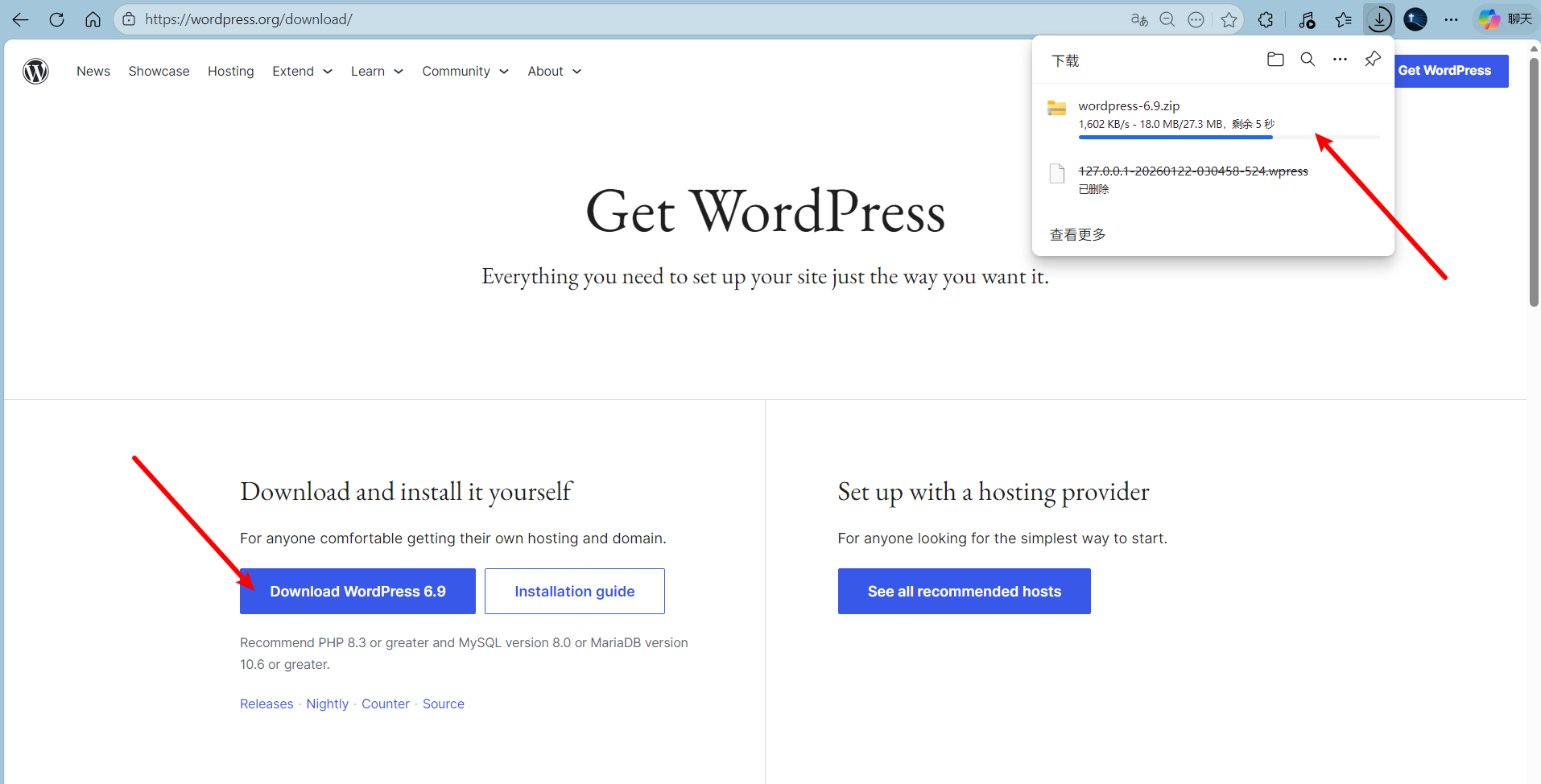Open the browser extensions puzzle icon
The image size is (1541, 784).
(1266, 19)
